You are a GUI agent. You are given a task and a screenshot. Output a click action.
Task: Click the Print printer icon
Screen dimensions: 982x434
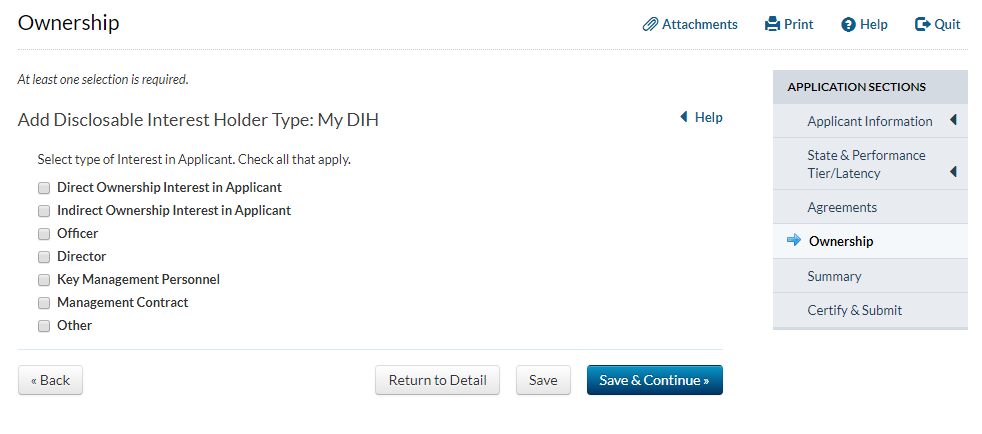pyautogui.click(x=772, y=24)
